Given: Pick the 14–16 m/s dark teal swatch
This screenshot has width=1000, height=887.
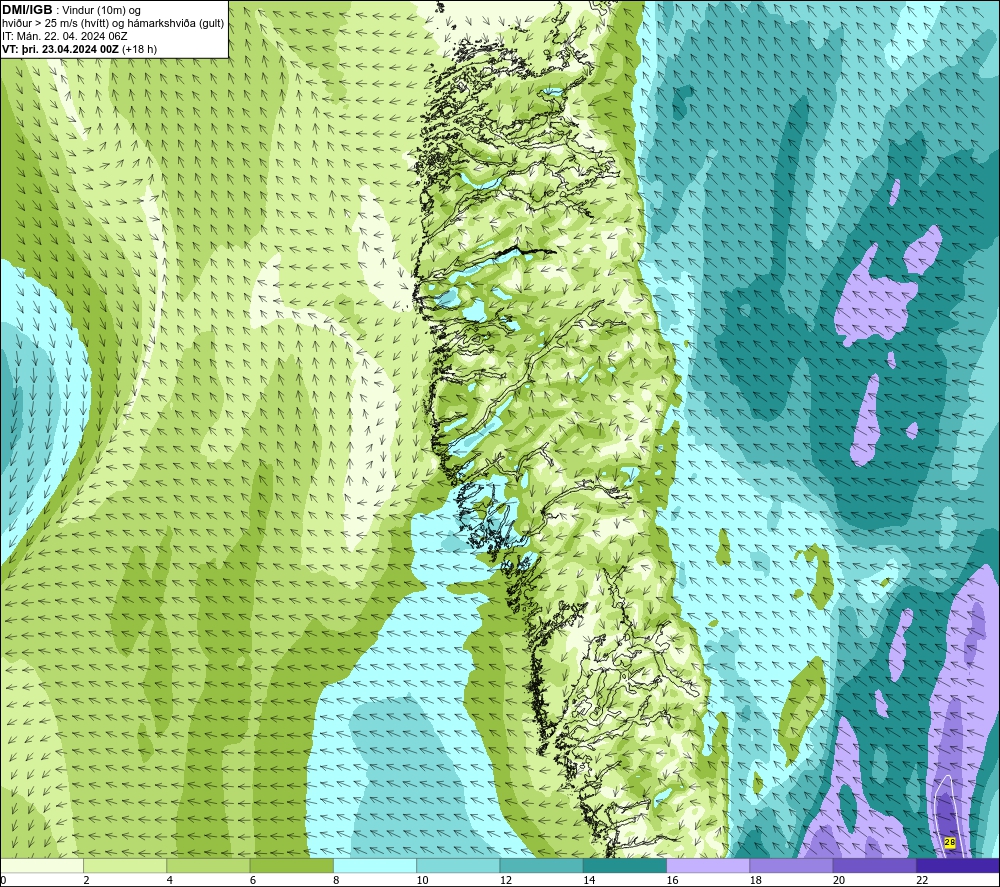Looking at the screenshot, I should coord(624,866).
